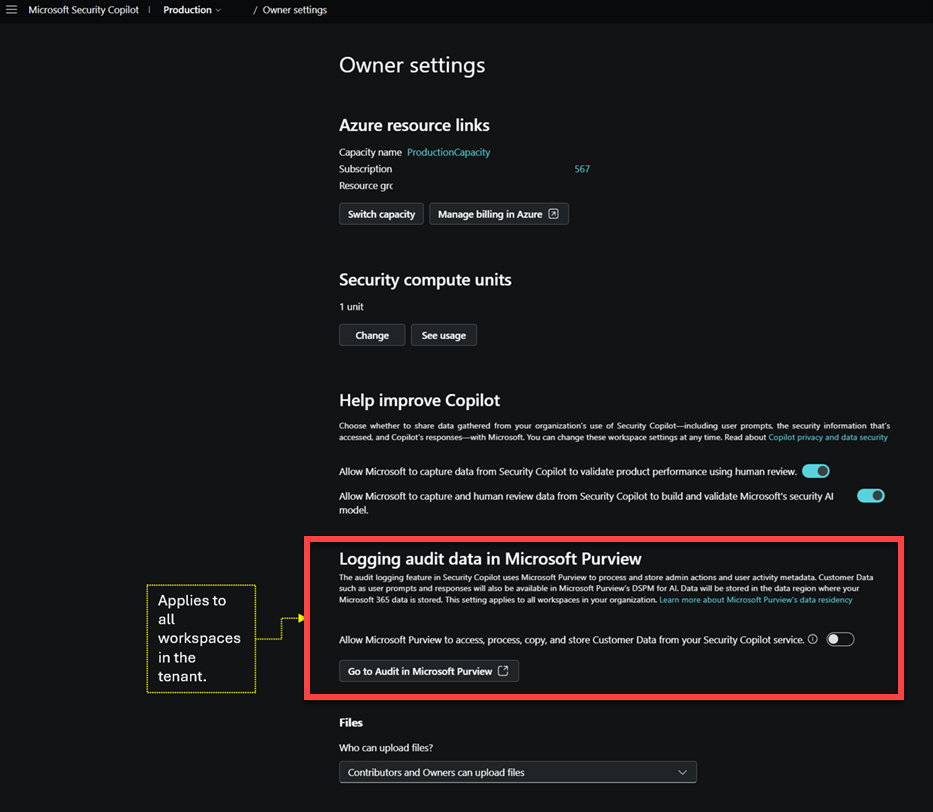Click the 'Azure resource links' heading
Screen dimensions: 933x812
(414, 125)
